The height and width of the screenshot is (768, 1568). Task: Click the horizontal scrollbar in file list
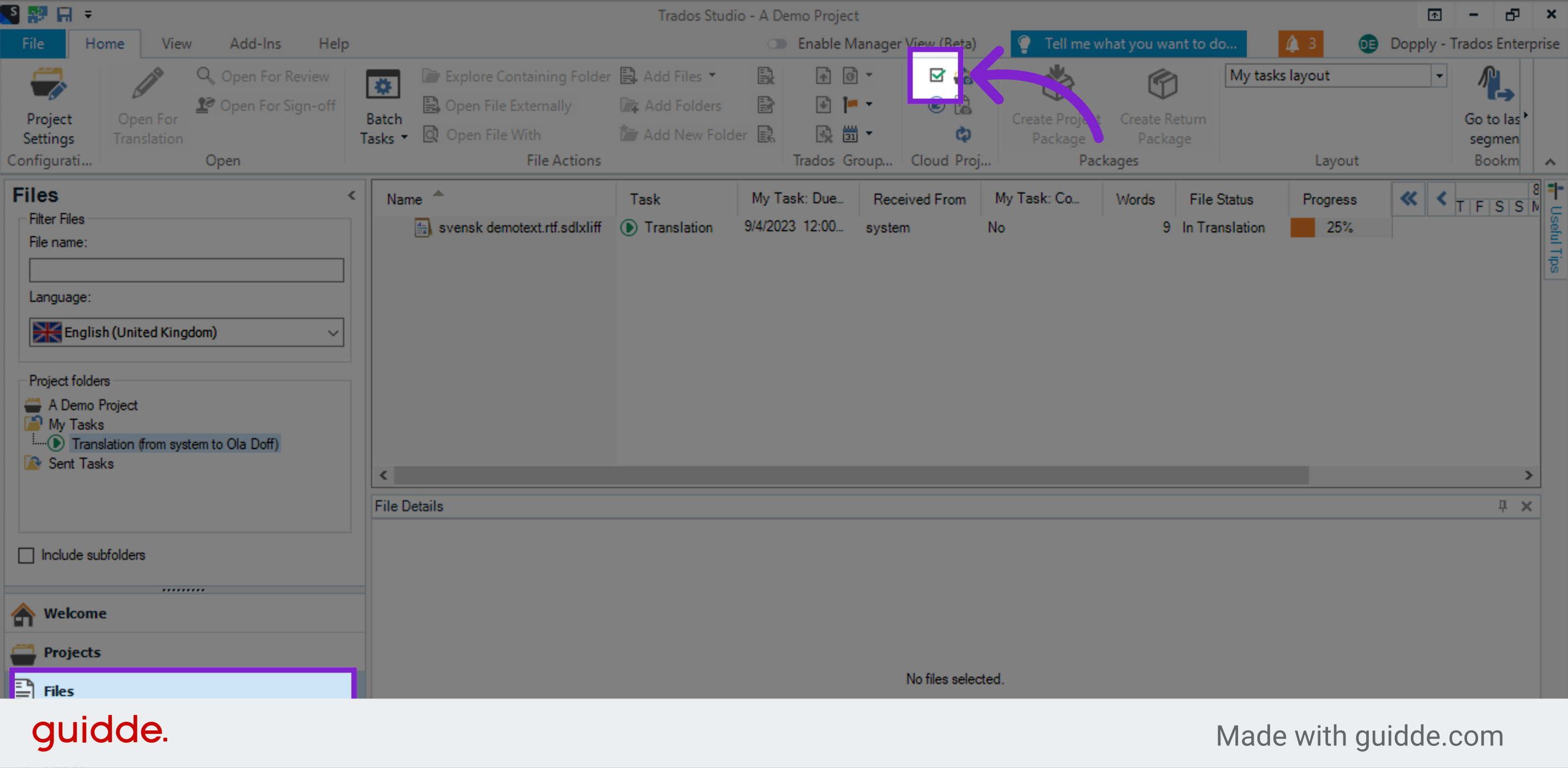(x=851, y=474)
